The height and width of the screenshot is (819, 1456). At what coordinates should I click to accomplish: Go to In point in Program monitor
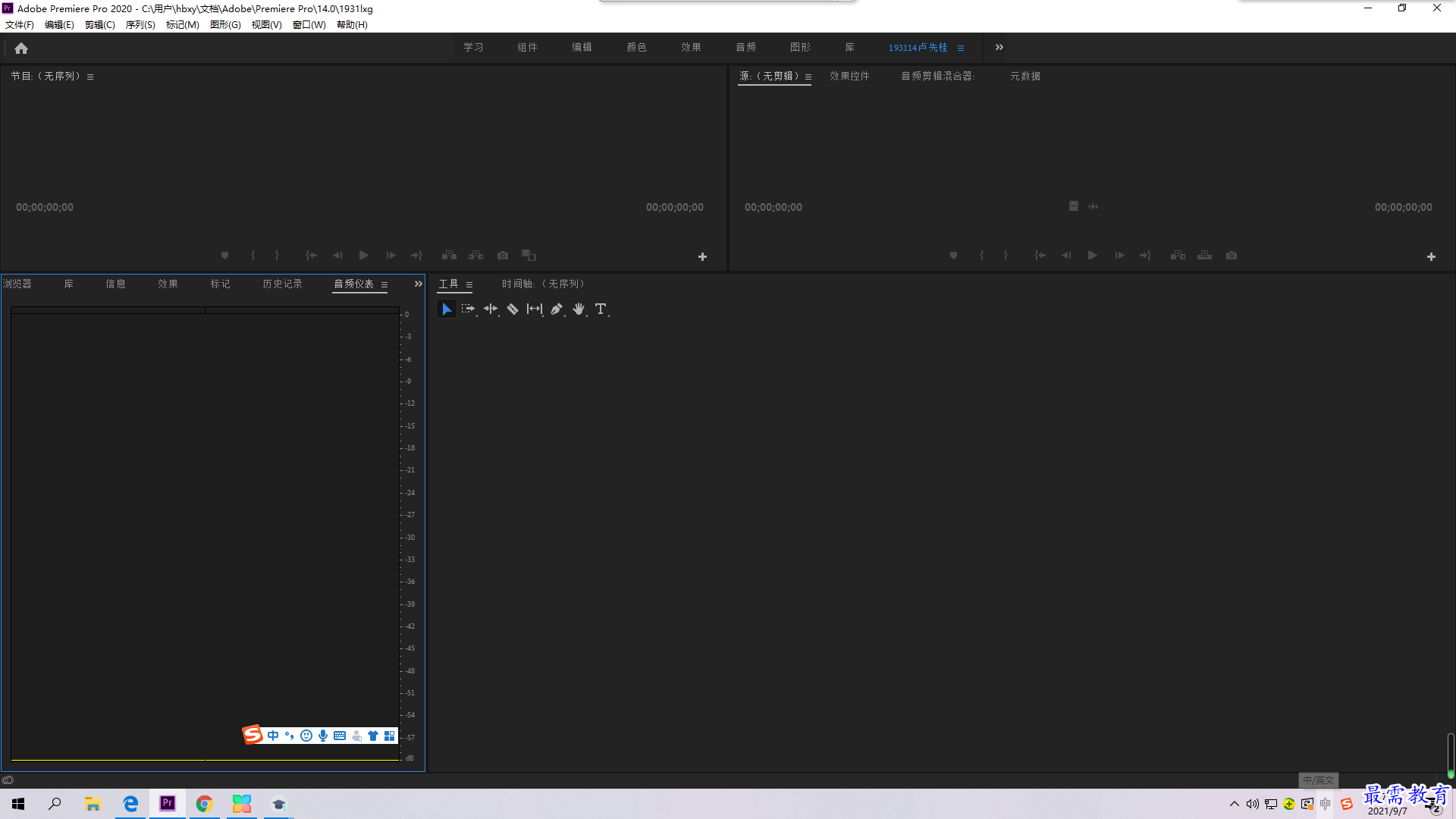point(311,256)
